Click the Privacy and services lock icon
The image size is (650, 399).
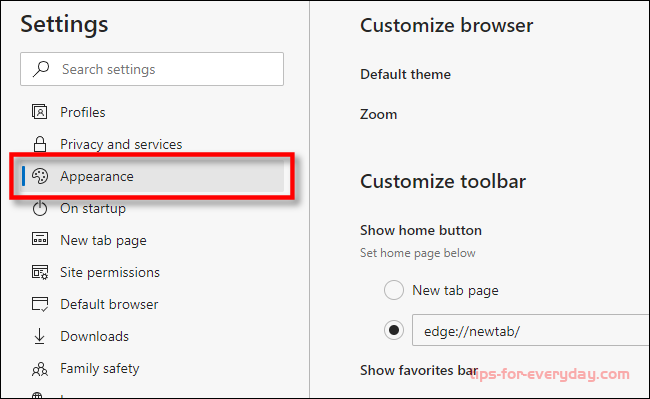pyautogui.click(x=40, y=144)
